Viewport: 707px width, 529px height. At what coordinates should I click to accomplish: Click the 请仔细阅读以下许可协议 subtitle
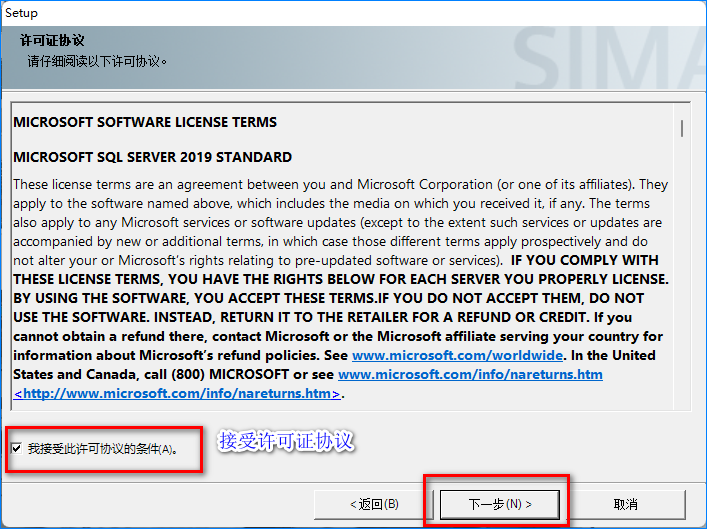point(97,61)
